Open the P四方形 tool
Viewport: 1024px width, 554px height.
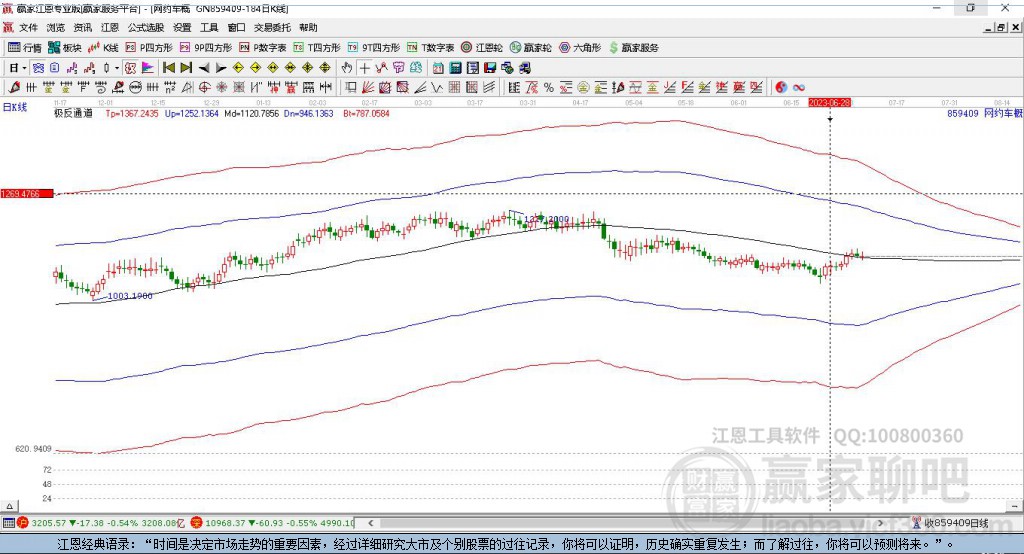pyautogui.click(x=149, y=48)
